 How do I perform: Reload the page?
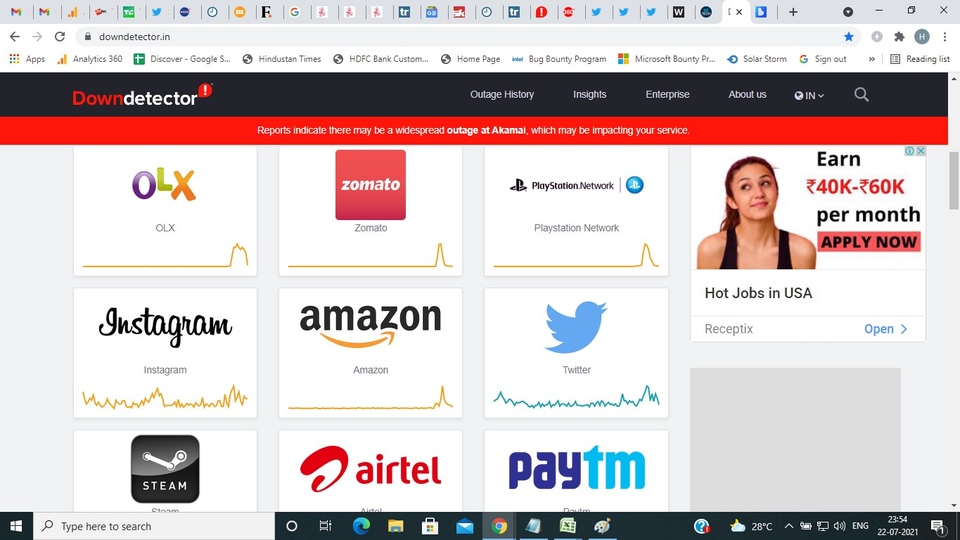[x=59, y=37]
